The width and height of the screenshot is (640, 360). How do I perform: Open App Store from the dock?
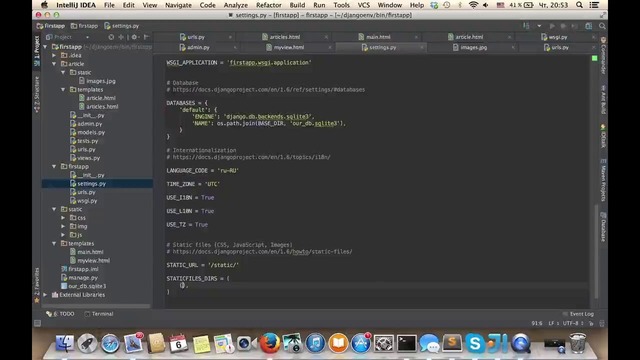point(361,343)
